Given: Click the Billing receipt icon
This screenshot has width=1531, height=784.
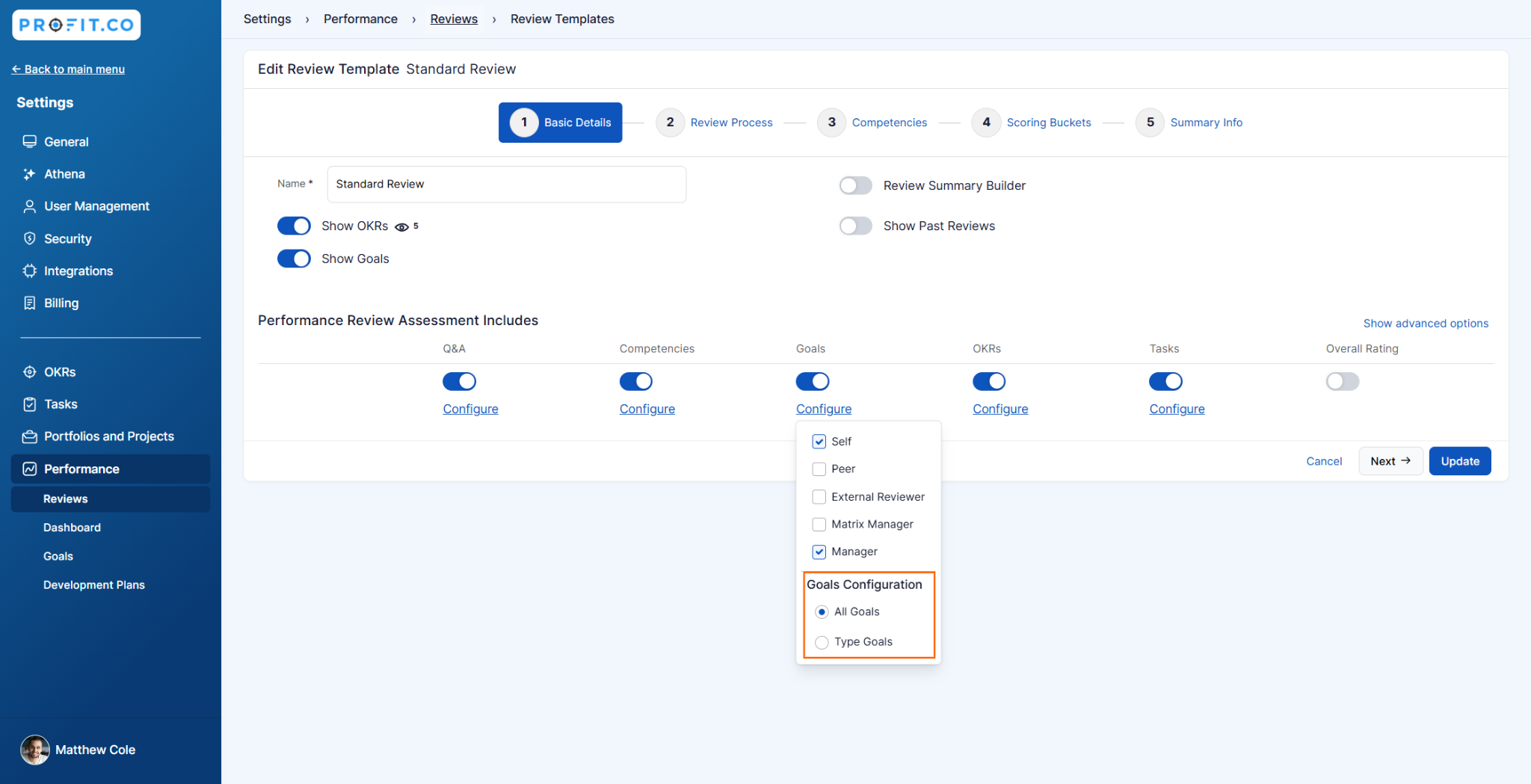Looking at the screenshot, I should pos(29,303).
